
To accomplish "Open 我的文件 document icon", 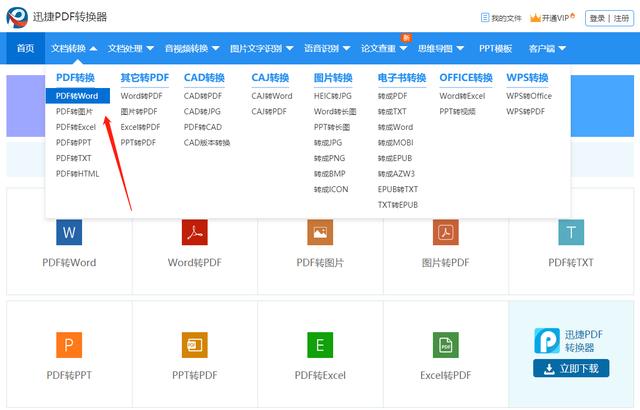I will (484, 18).
